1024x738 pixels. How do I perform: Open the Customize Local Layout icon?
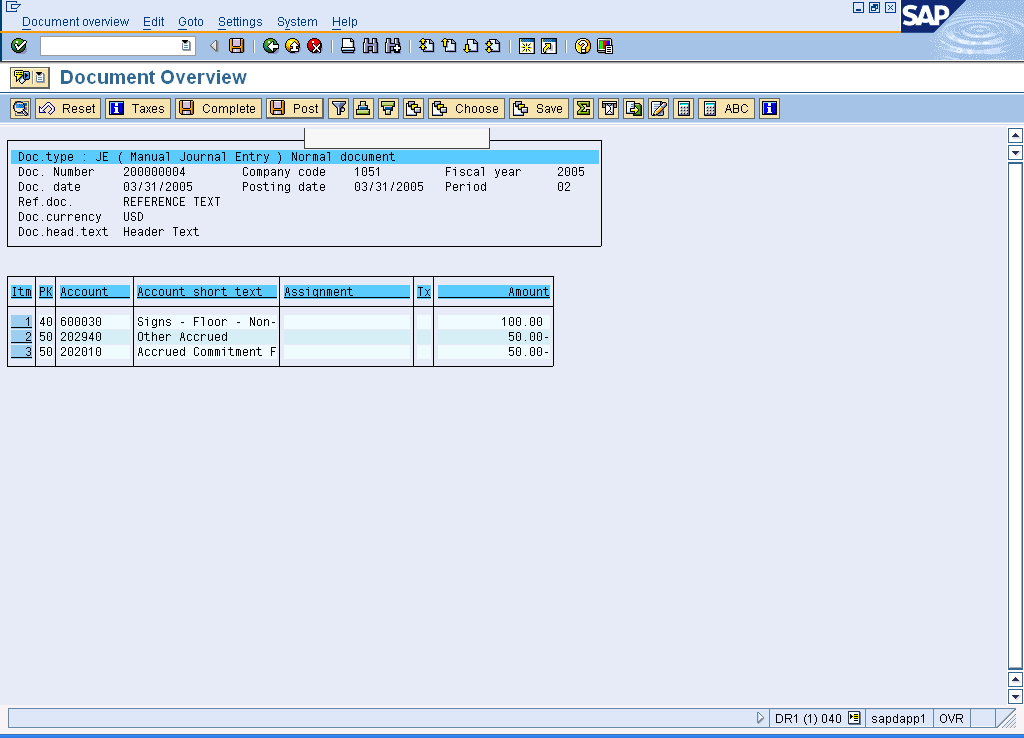coord(605,46)
